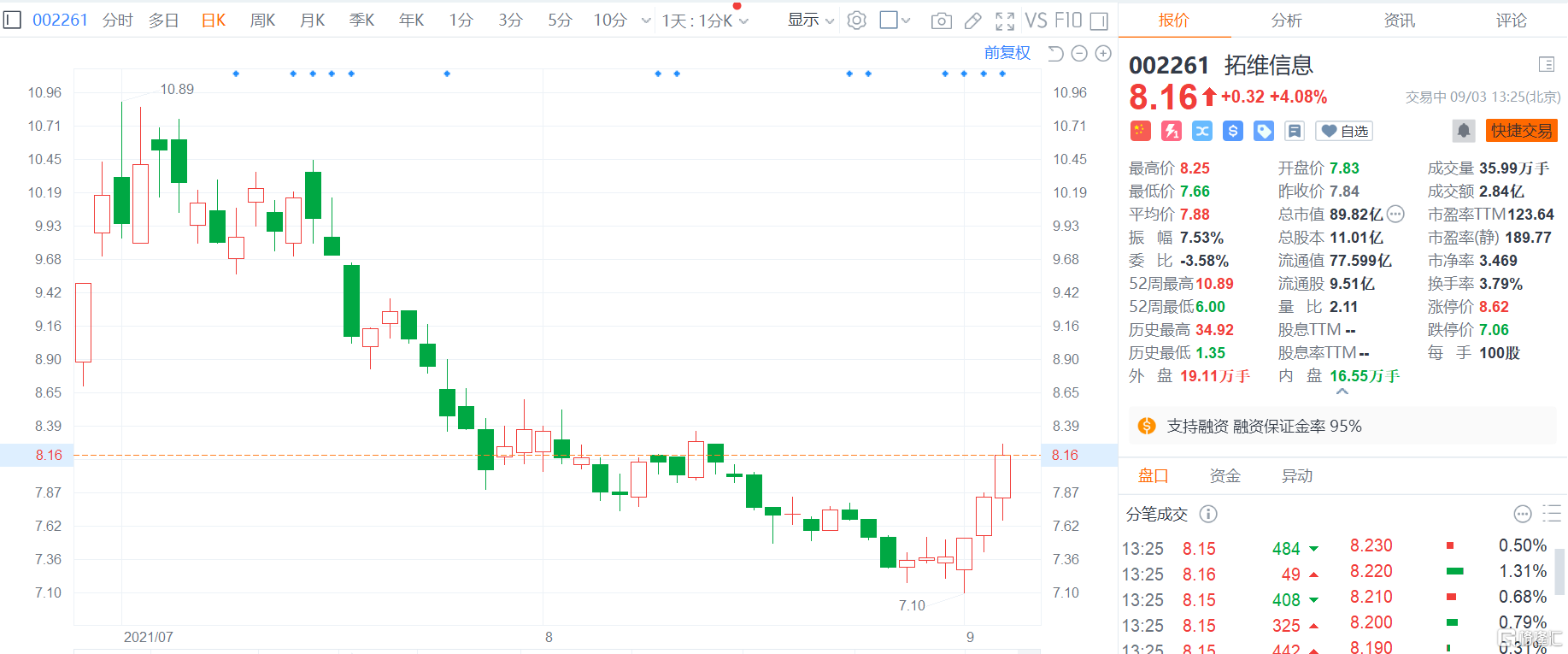Open VS compare function
Screen dimensions: 1568x654
point(1036,21)
